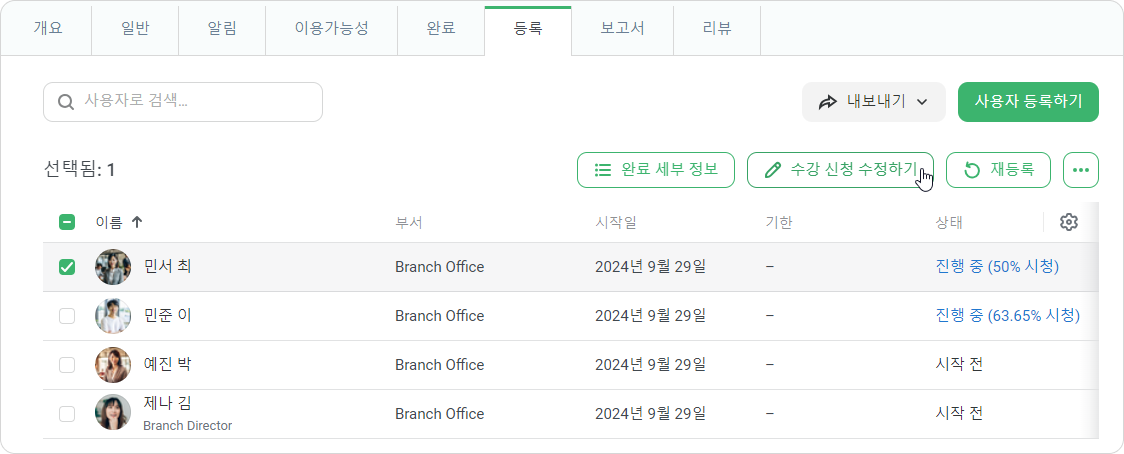Click the 완료 세부 정보 button
Screen dimensions: 1124x454
click(656, 170)
